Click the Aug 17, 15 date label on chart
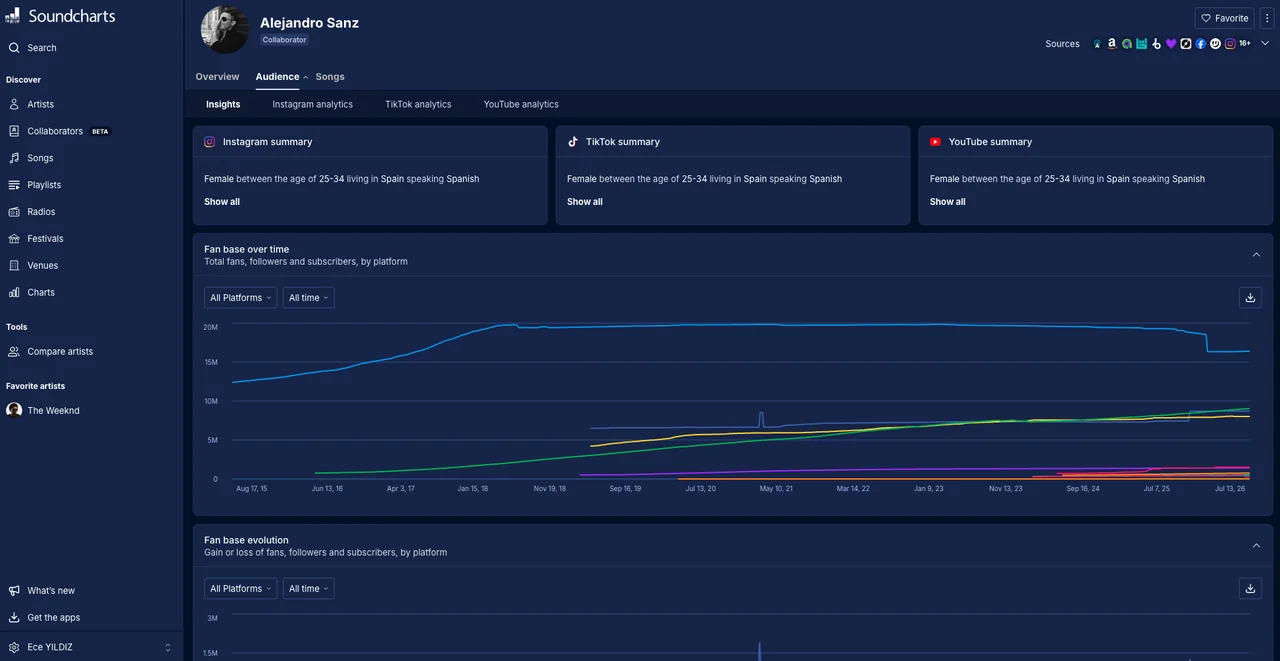The width and height of the screenshot is (1280, 661). (x=252, y=489)
